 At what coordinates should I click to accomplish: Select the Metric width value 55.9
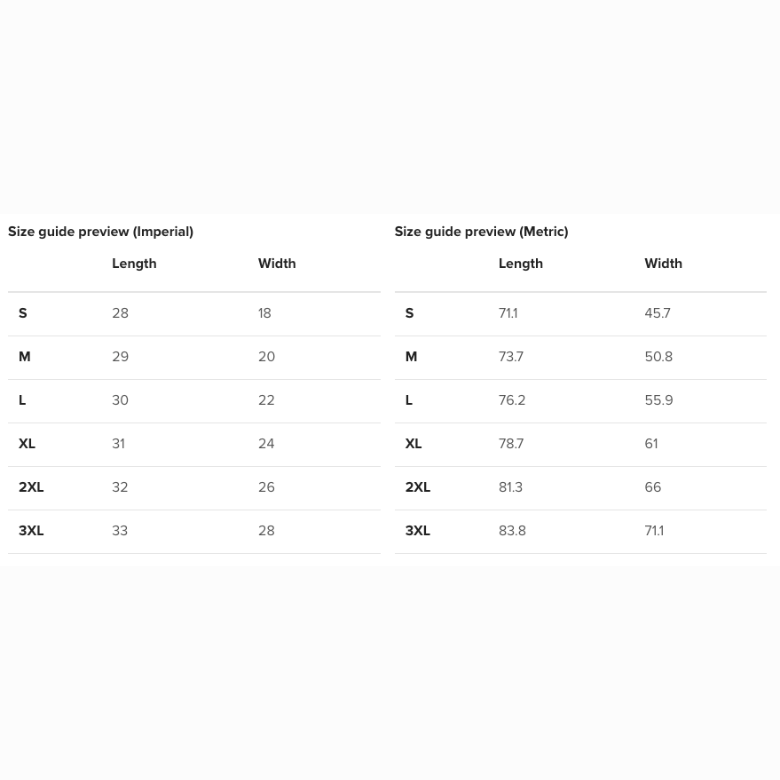658,400
